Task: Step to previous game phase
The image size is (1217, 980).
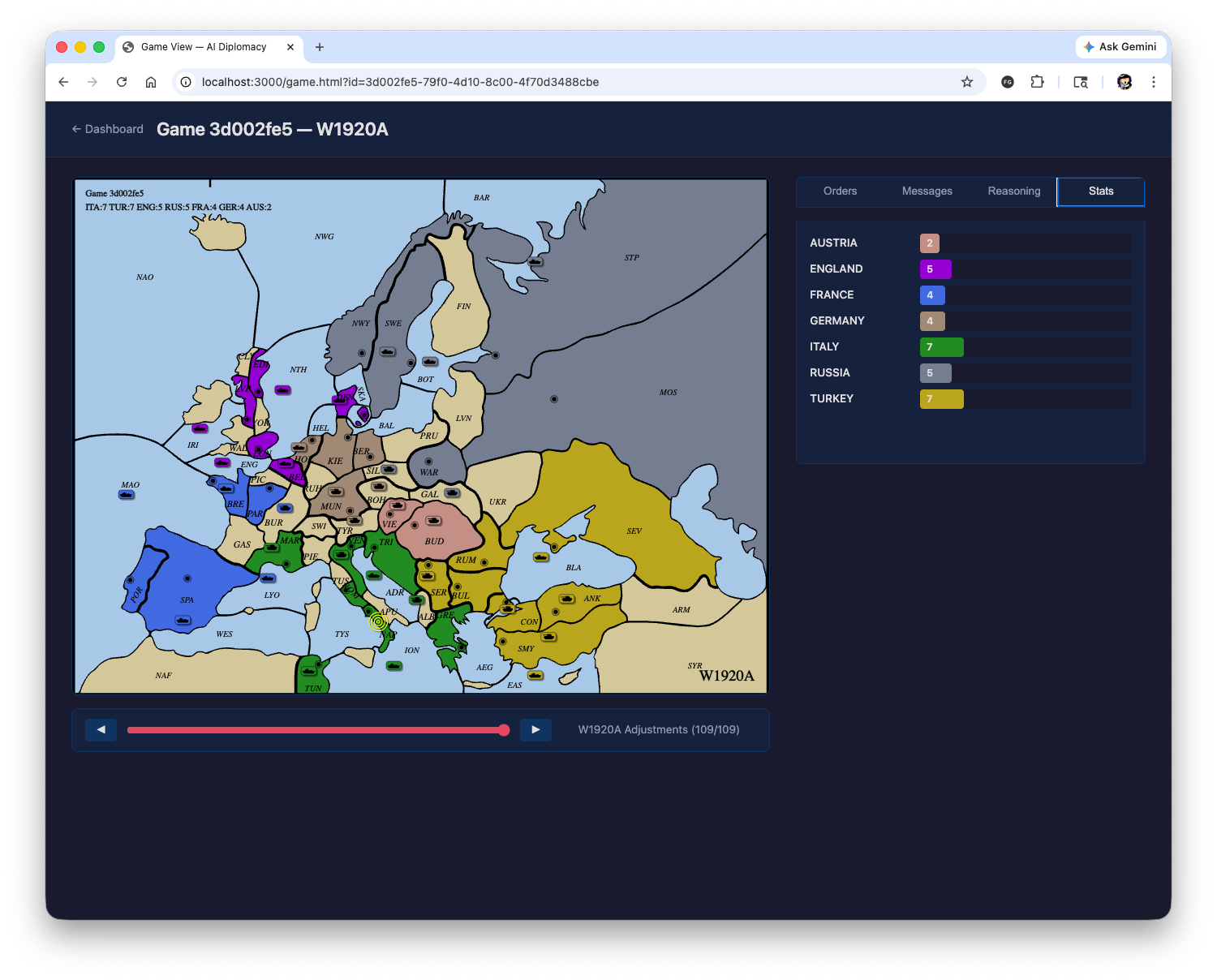Action: pyautogui.click(x=101, y=730)
